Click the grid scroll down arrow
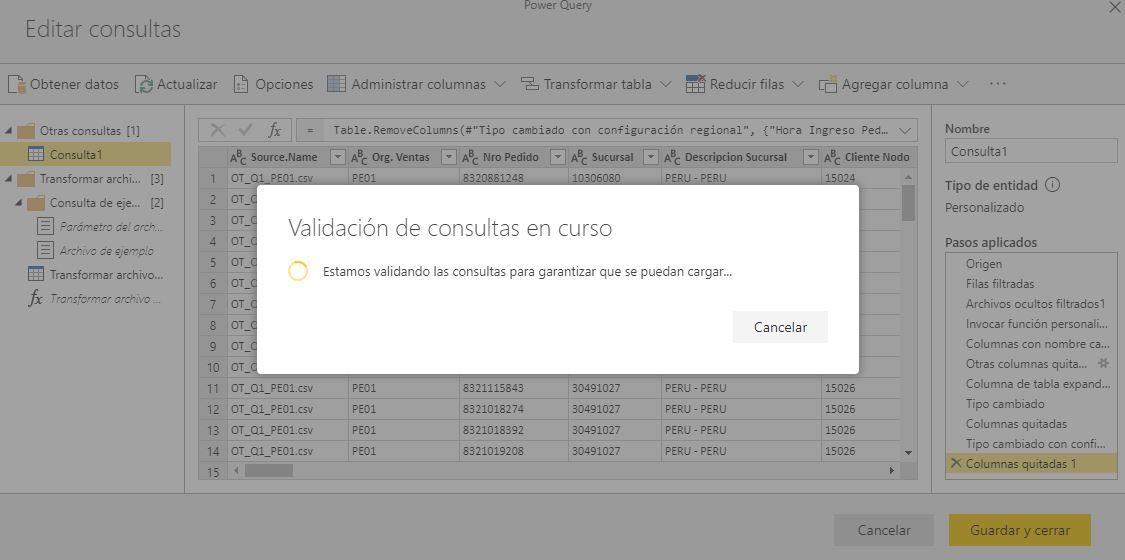 click(908, 452)
